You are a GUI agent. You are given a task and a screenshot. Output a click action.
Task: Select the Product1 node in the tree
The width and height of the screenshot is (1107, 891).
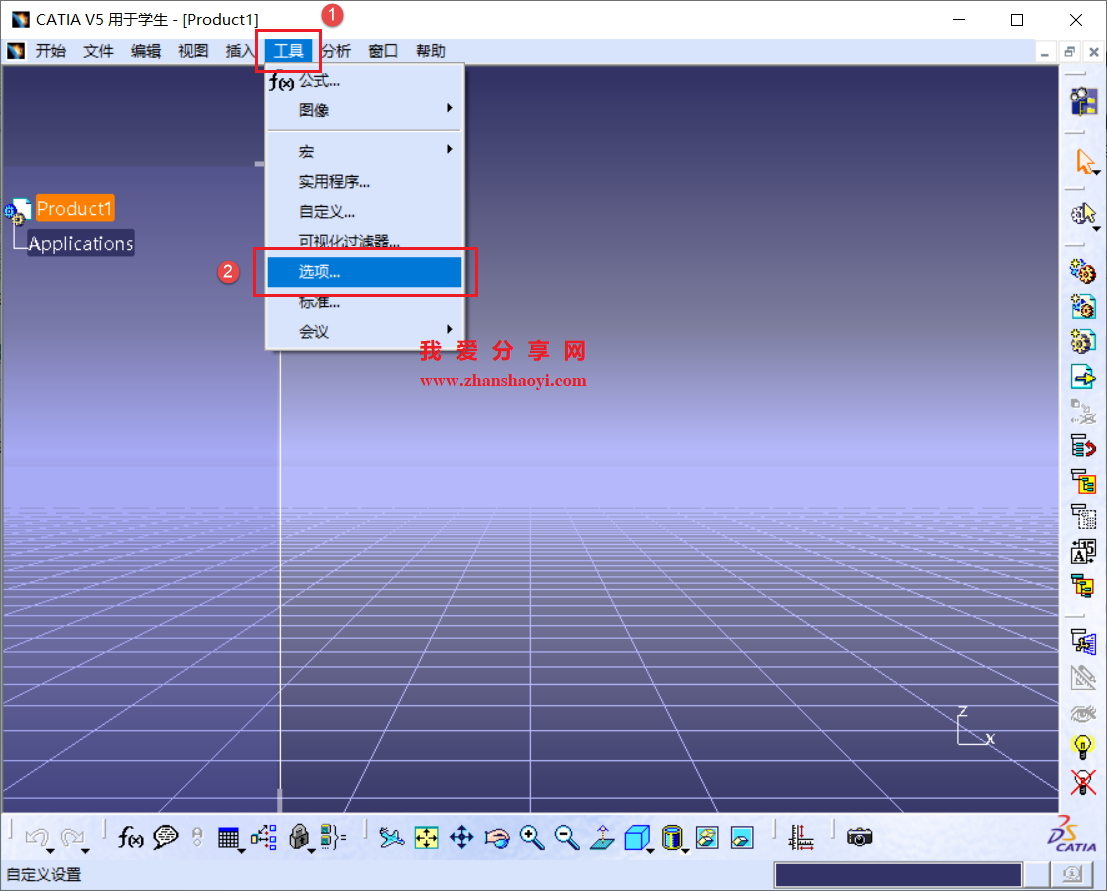pos(74,207)
